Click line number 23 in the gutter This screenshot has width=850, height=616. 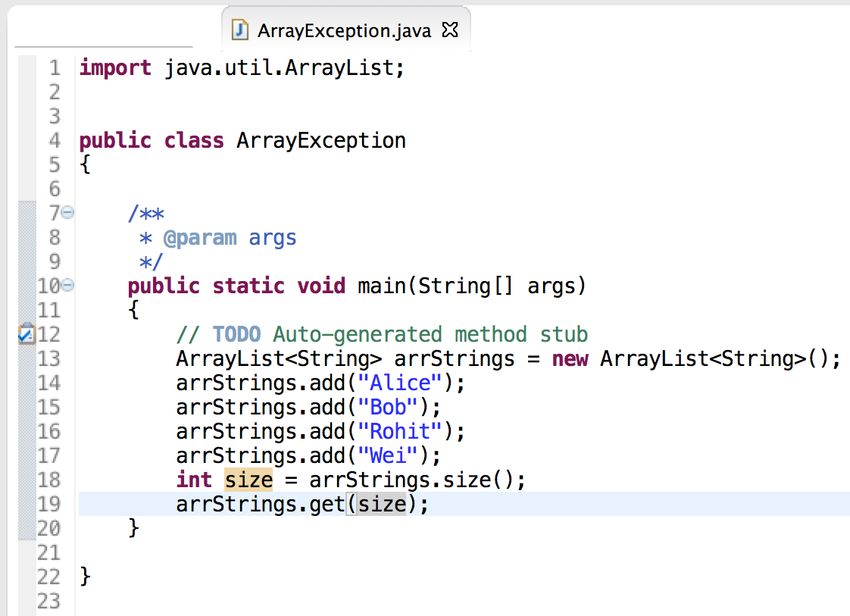(49, 601)
